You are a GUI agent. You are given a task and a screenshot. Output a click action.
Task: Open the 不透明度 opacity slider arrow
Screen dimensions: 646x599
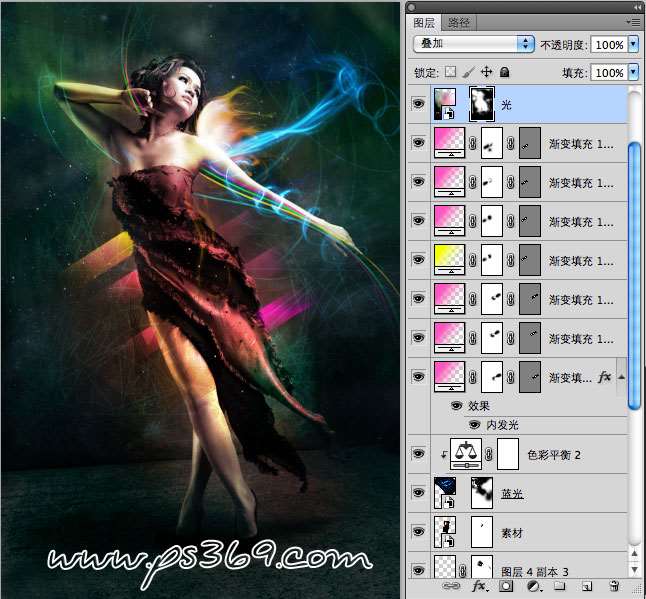point(634,44)
